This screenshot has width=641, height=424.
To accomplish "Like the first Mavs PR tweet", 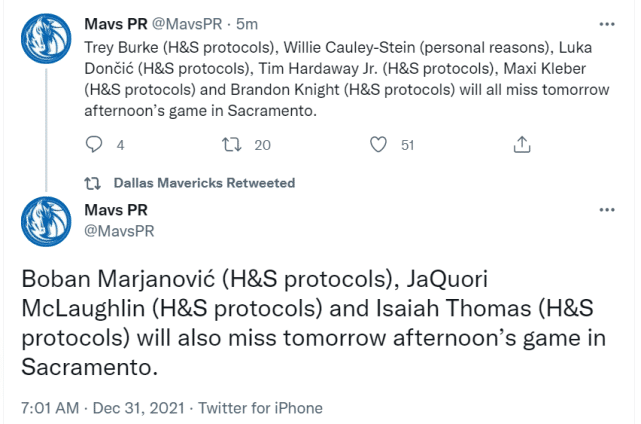I will (x=378, y=145).
